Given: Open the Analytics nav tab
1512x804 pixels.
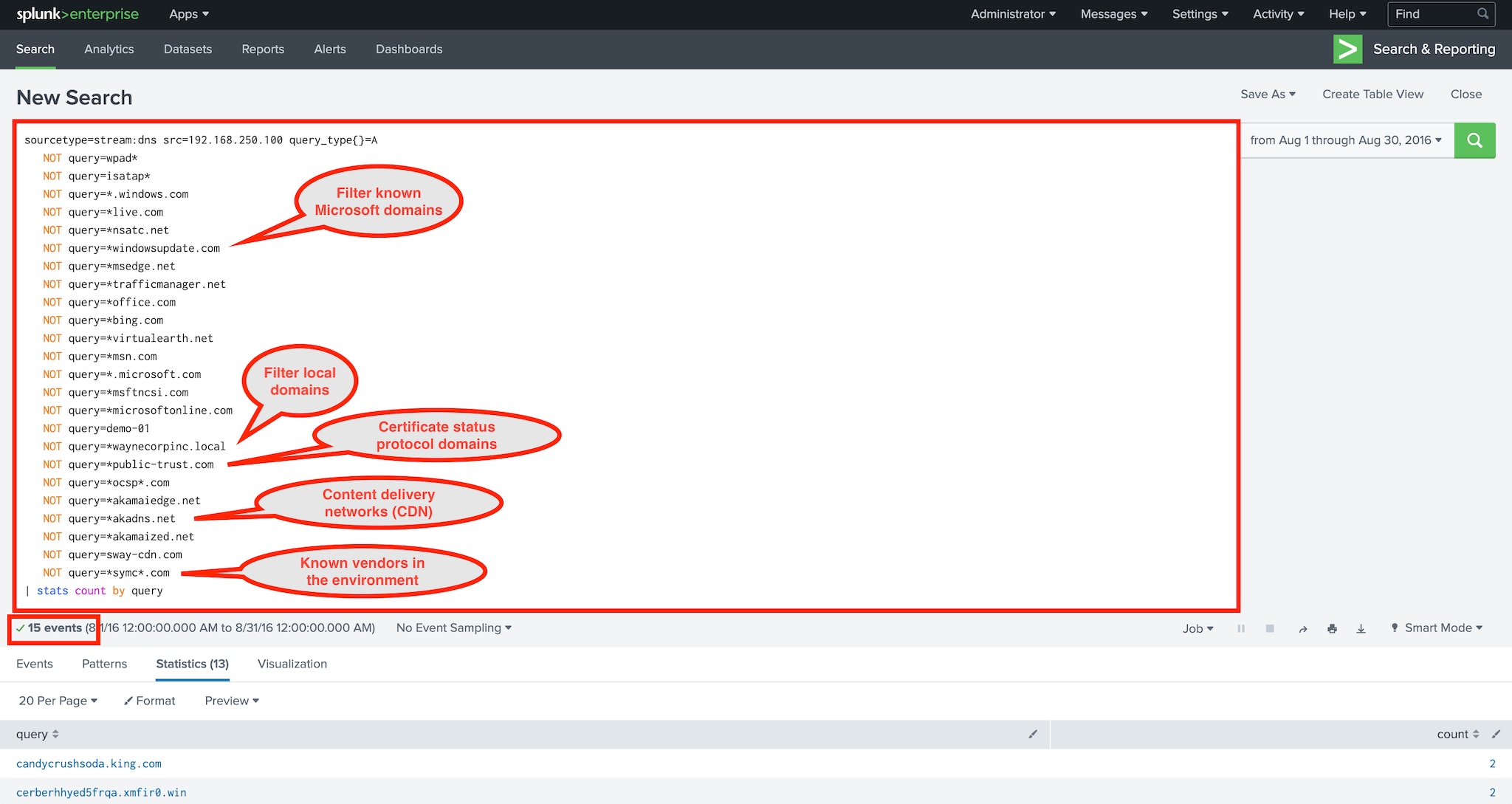Looking at the screenshot, I should click(x=109, y=49).
